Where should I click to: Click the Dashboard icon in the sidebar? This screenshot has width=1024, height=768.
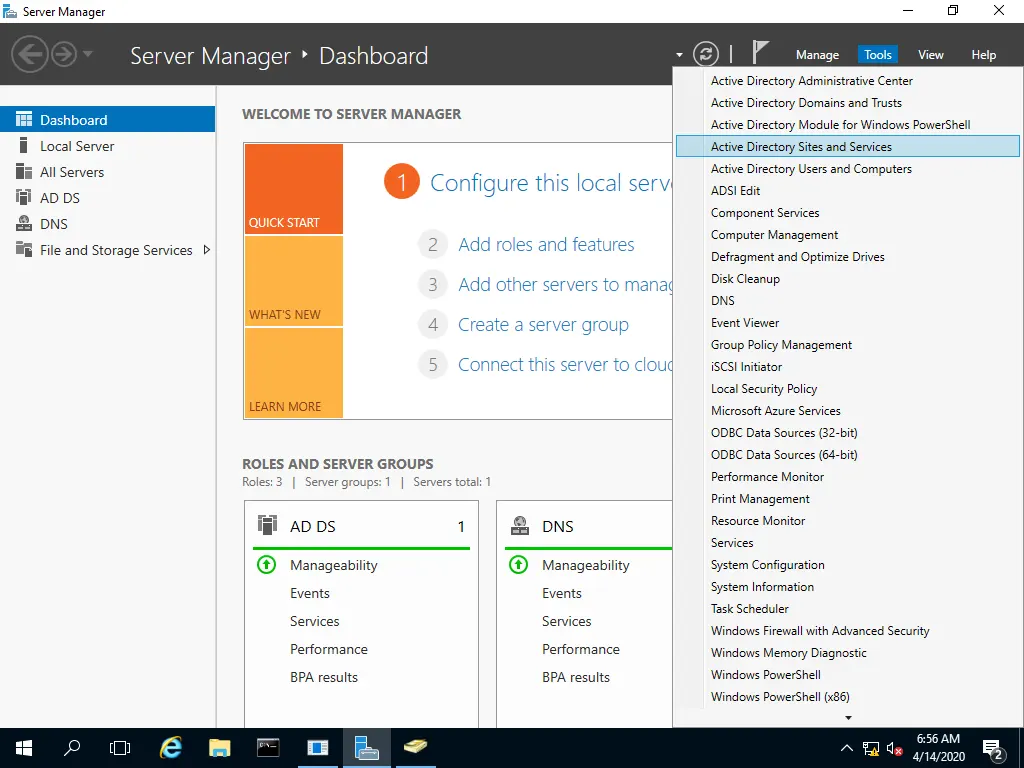coord(24,120)
